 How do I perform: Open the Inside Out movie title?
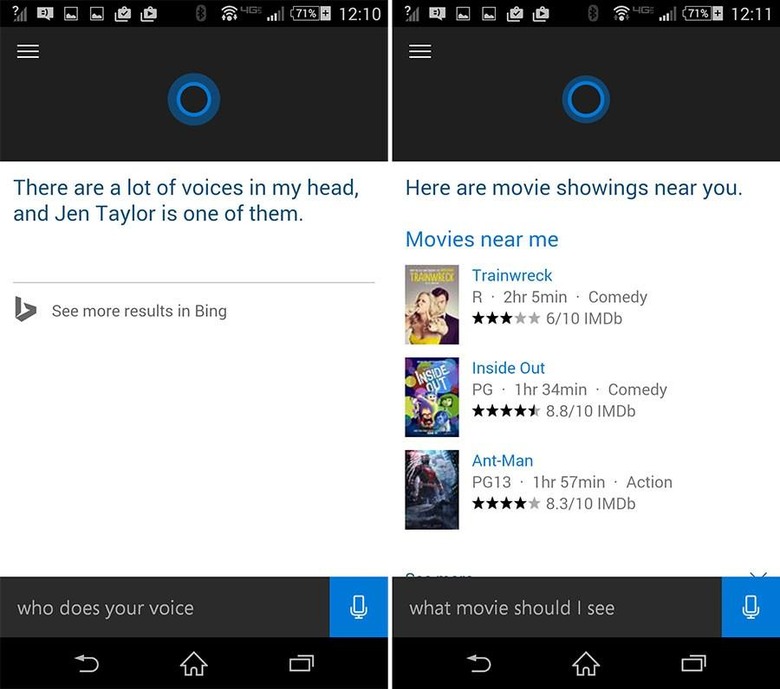coord(508,368)
